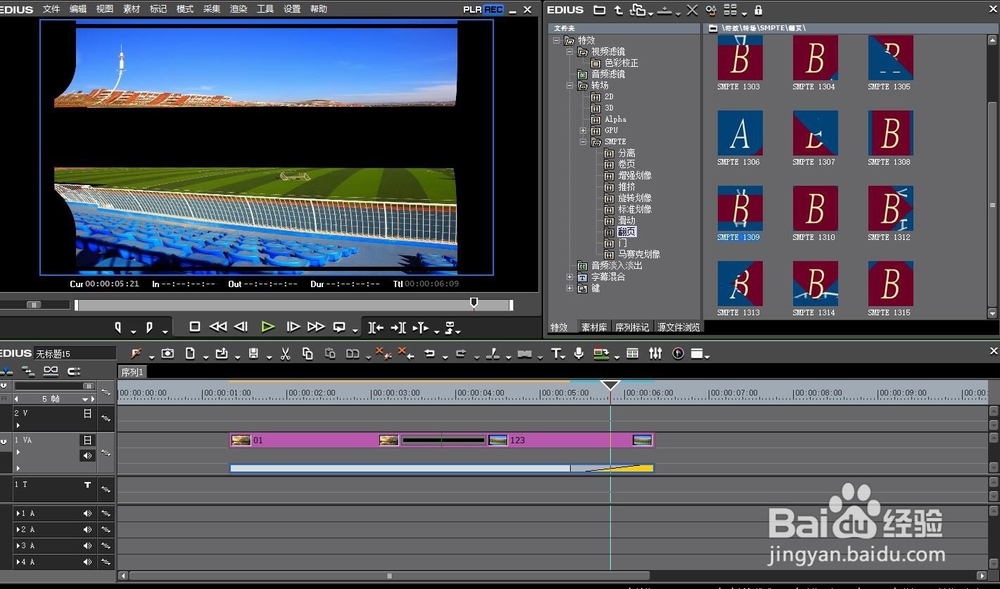Expand the 2 A audio track
The height and width of the screenshot is (589, 1000).
tap(17, 530)
